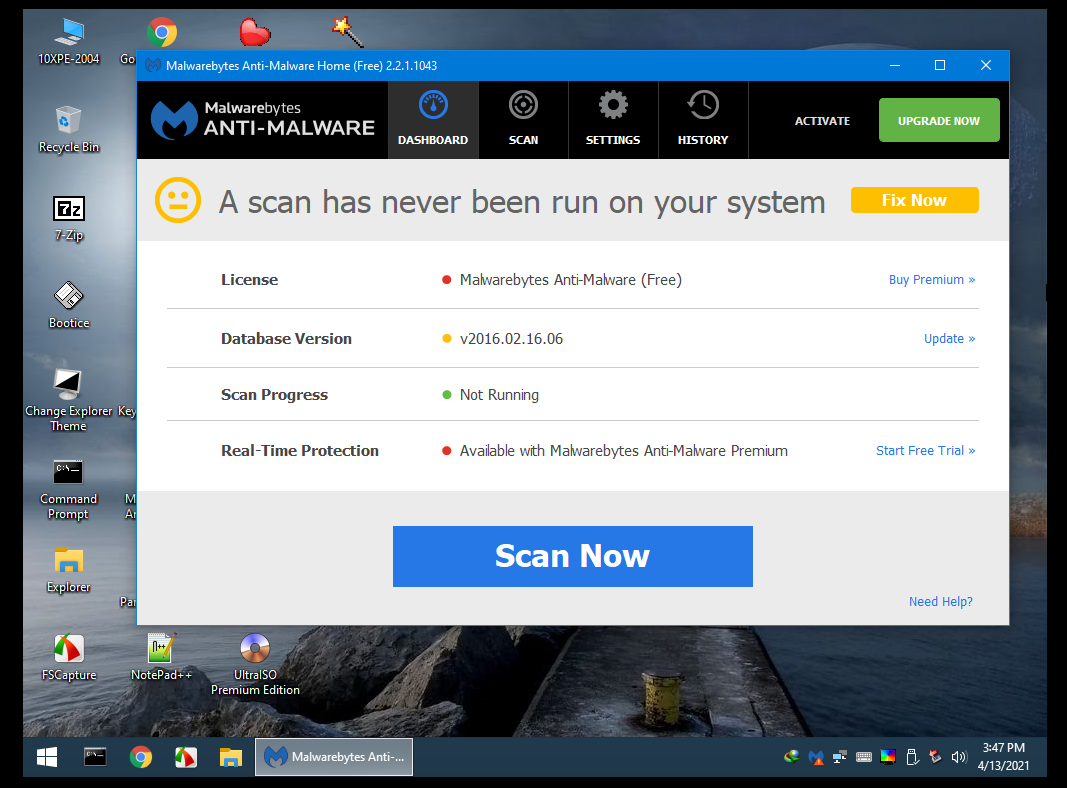Screen dimensions: 1067x788
Task: Click the database Update link
Action: (x=949, y=339)
